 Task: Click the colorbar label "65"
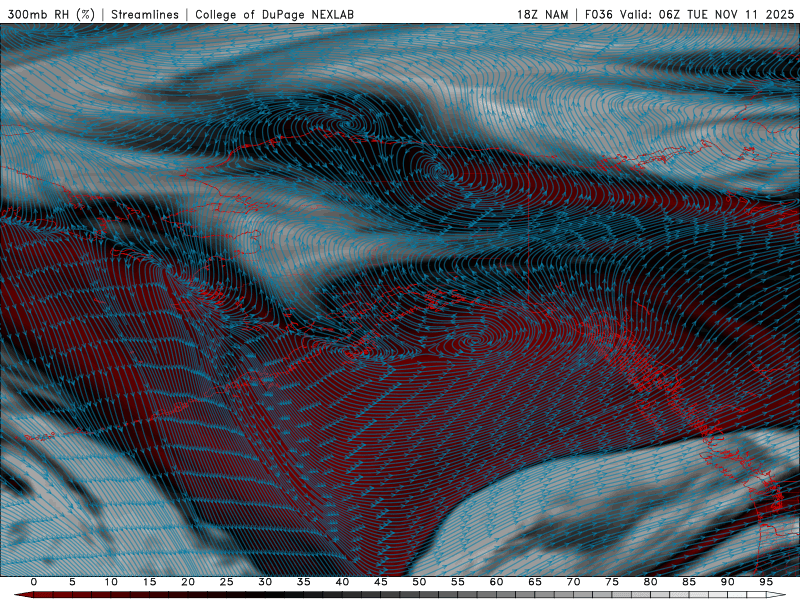point(535,582)
